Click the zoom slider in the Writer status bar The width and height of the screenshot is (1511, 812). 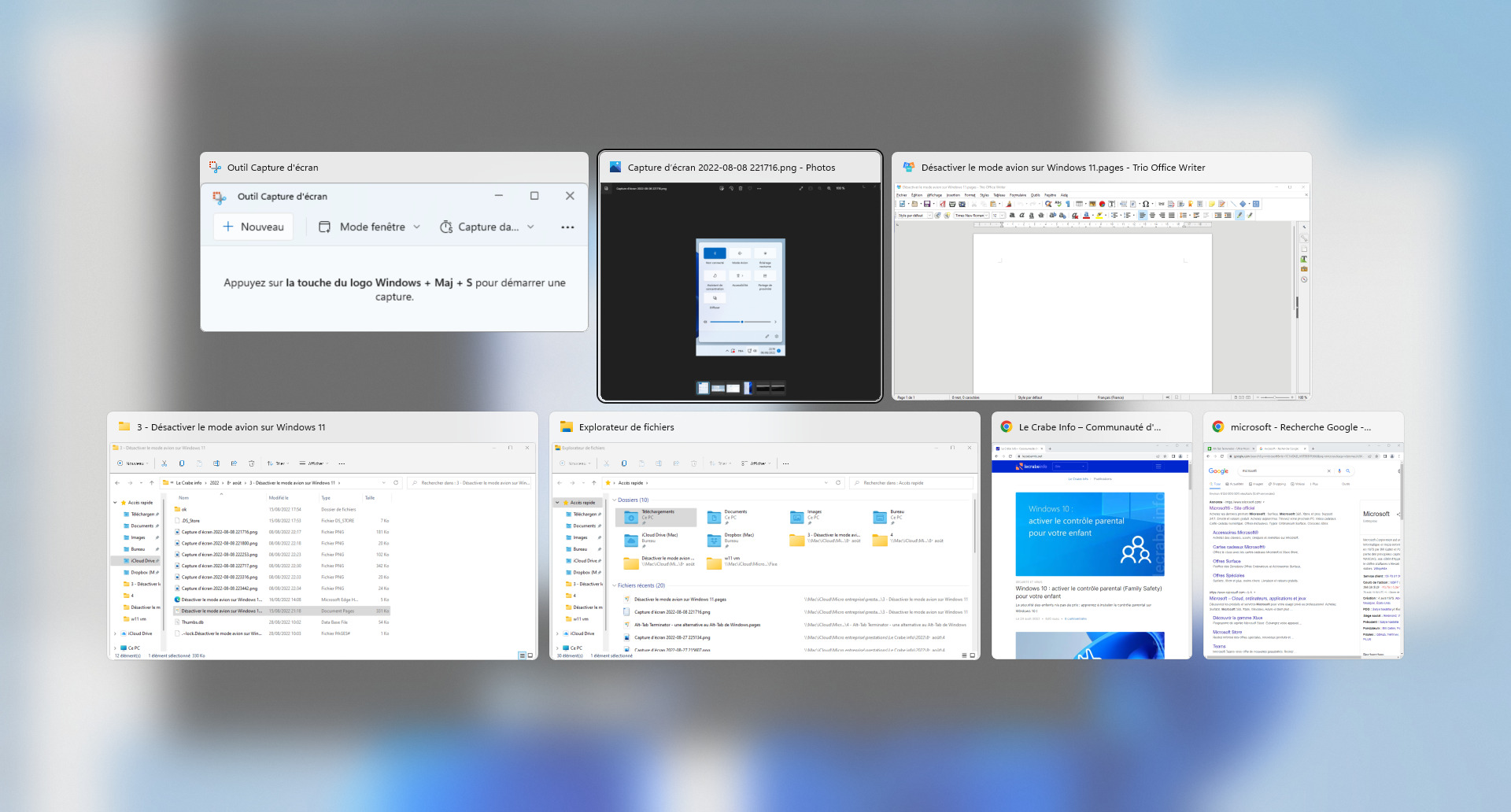coord(1276,397)
